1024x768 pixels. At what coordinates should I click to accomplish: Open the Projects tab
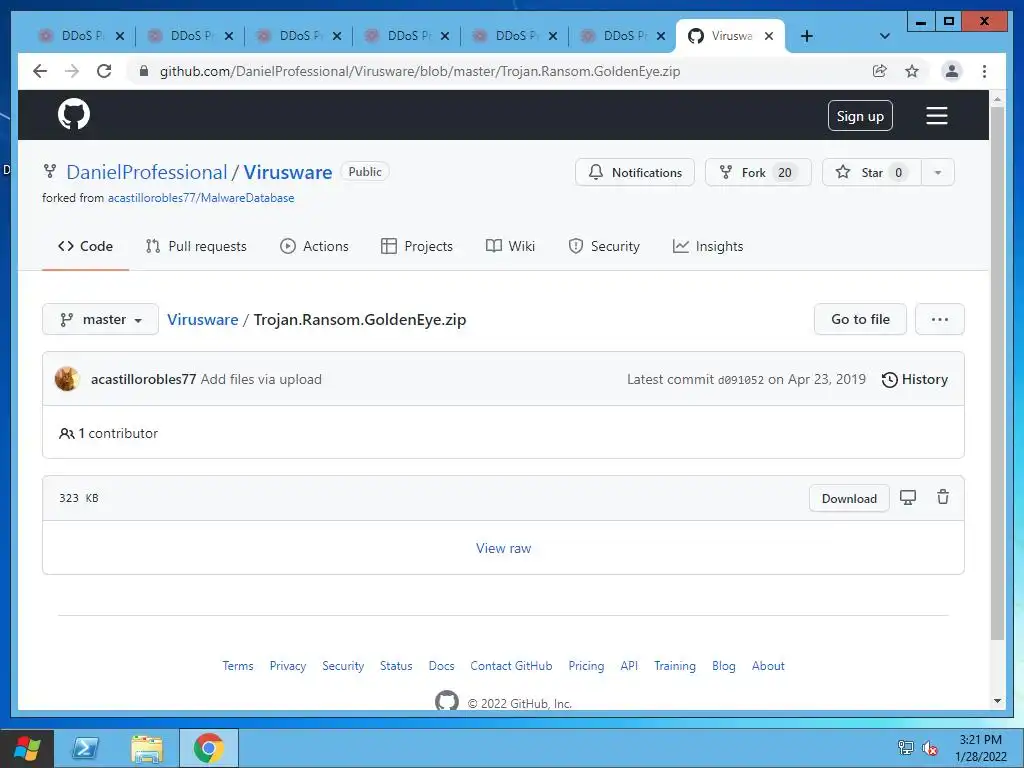tap(417, 246)
